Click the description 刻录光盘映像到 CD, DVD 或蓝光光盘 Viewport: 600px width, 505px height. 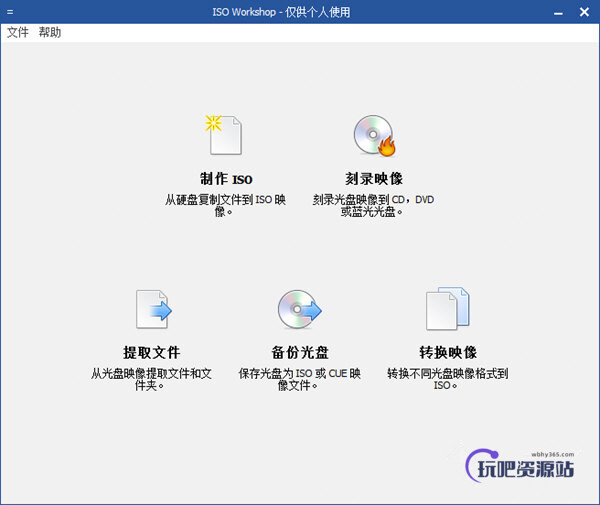(373, 205)
